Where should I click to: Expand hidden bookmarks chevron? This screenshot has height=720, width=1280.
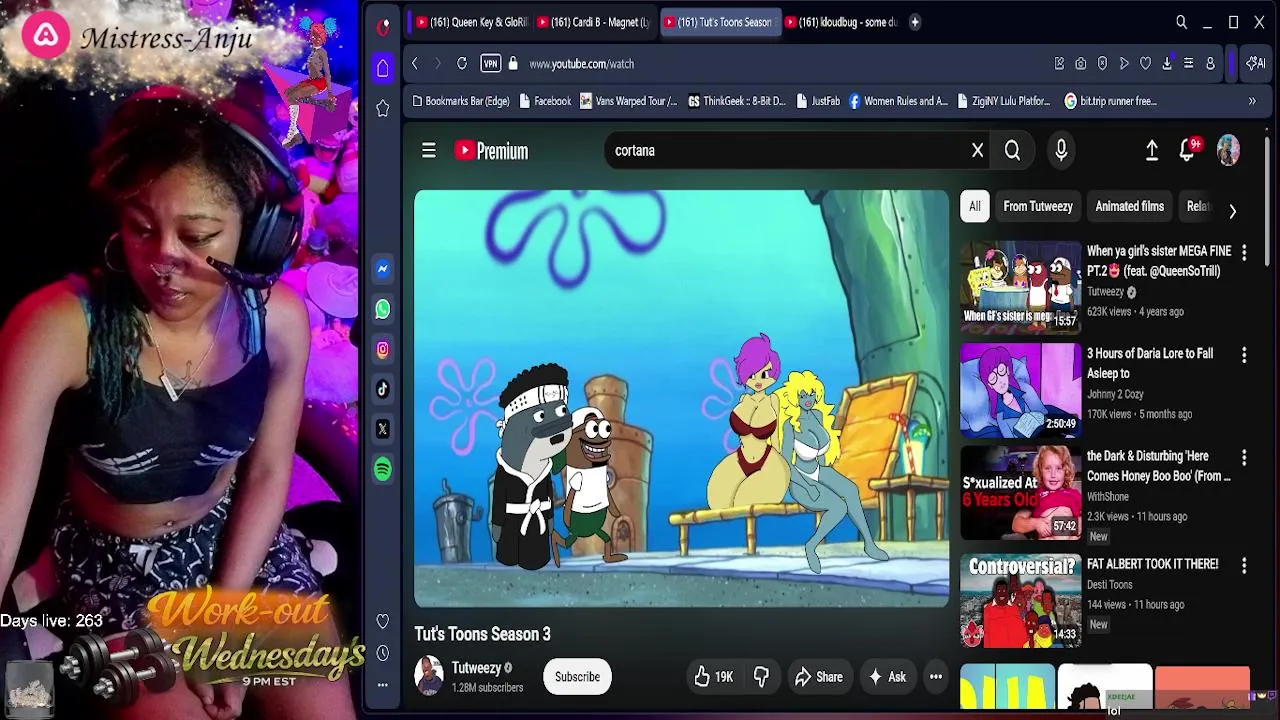tap(1252, 101)
